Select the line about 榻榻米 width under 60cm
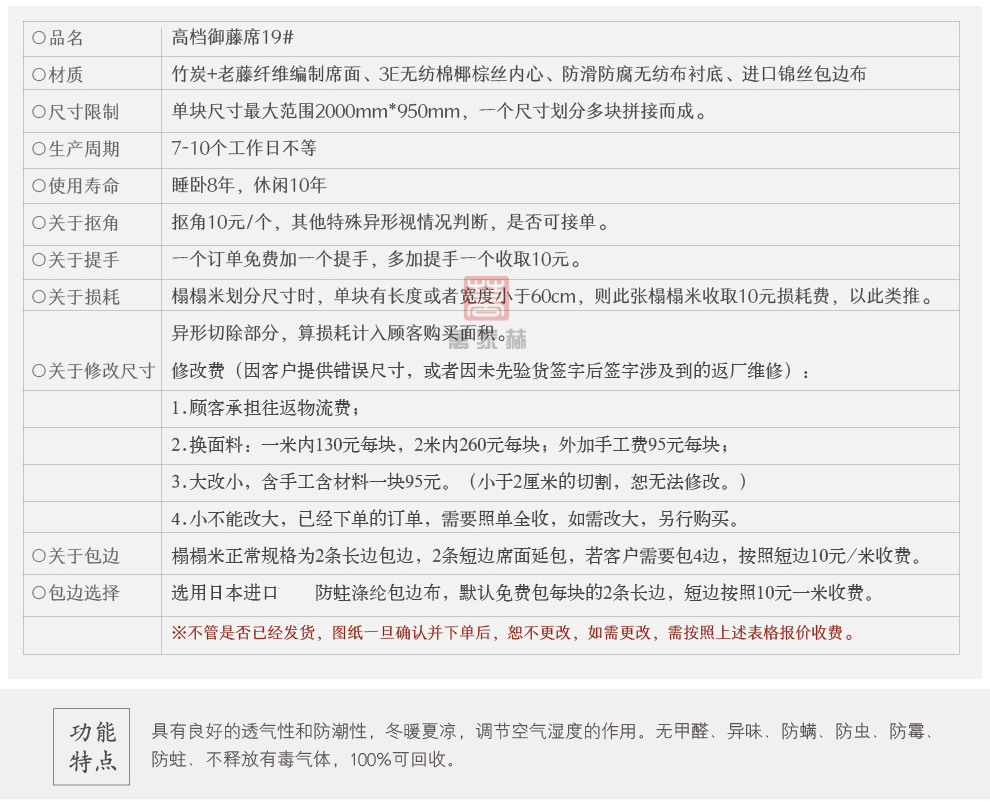Screen dimensions: 990x802 (x=554, y=296)
